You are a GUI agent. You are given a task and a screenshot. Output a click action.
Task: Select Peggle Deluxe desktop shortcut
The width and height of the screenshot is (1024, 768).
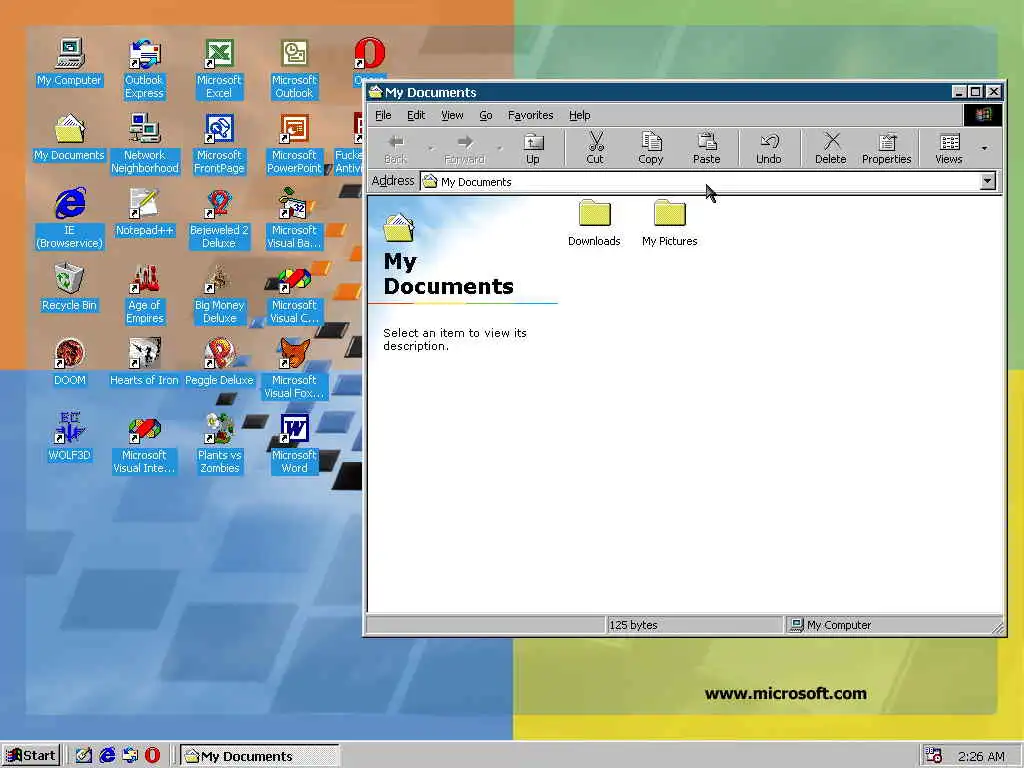pos(219,363)
